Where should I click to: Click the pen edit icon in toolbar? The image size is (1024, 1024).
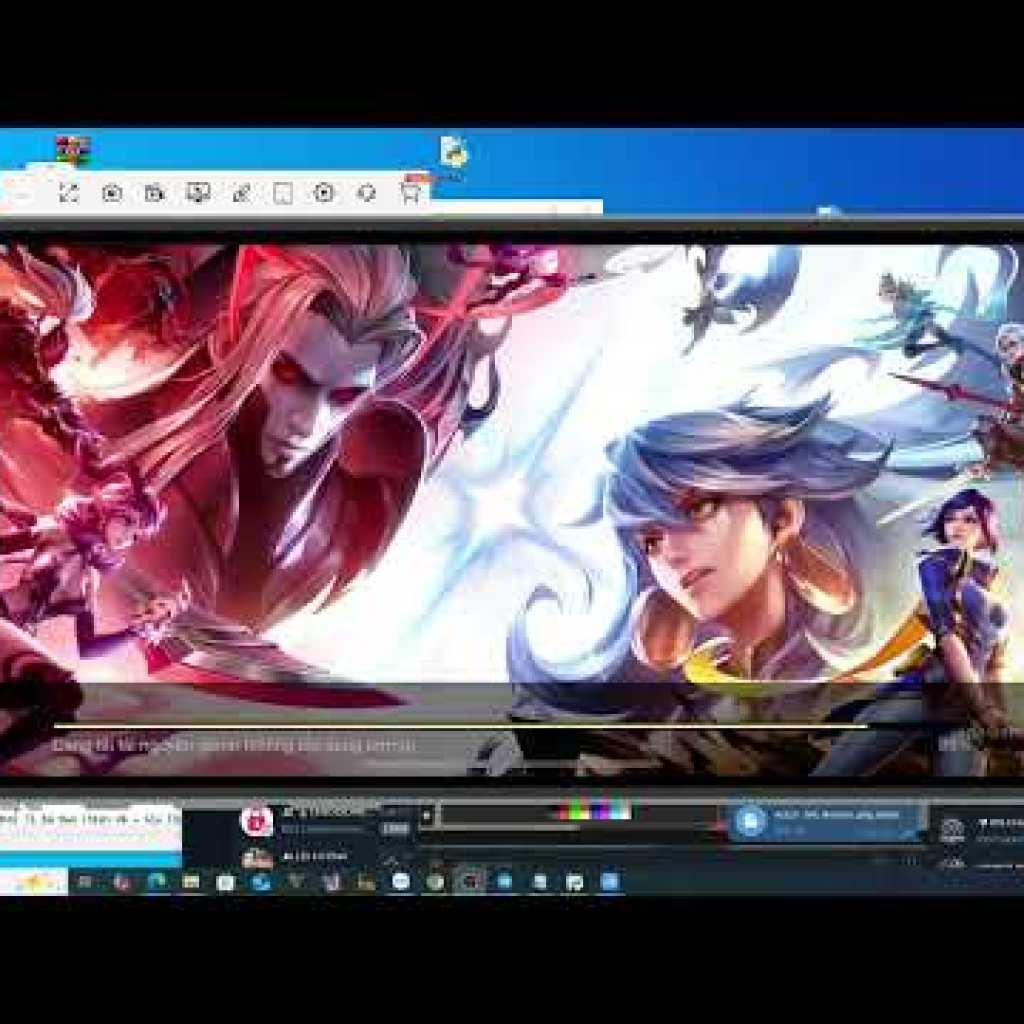[241, 193]
